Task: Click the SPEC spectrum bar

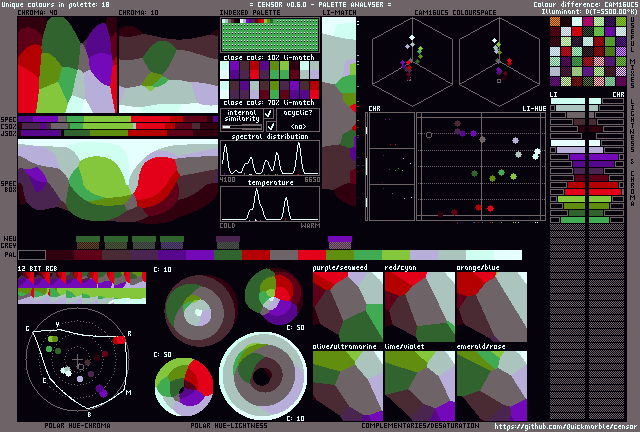Action: pyautogui.click(x=118, y=119)
